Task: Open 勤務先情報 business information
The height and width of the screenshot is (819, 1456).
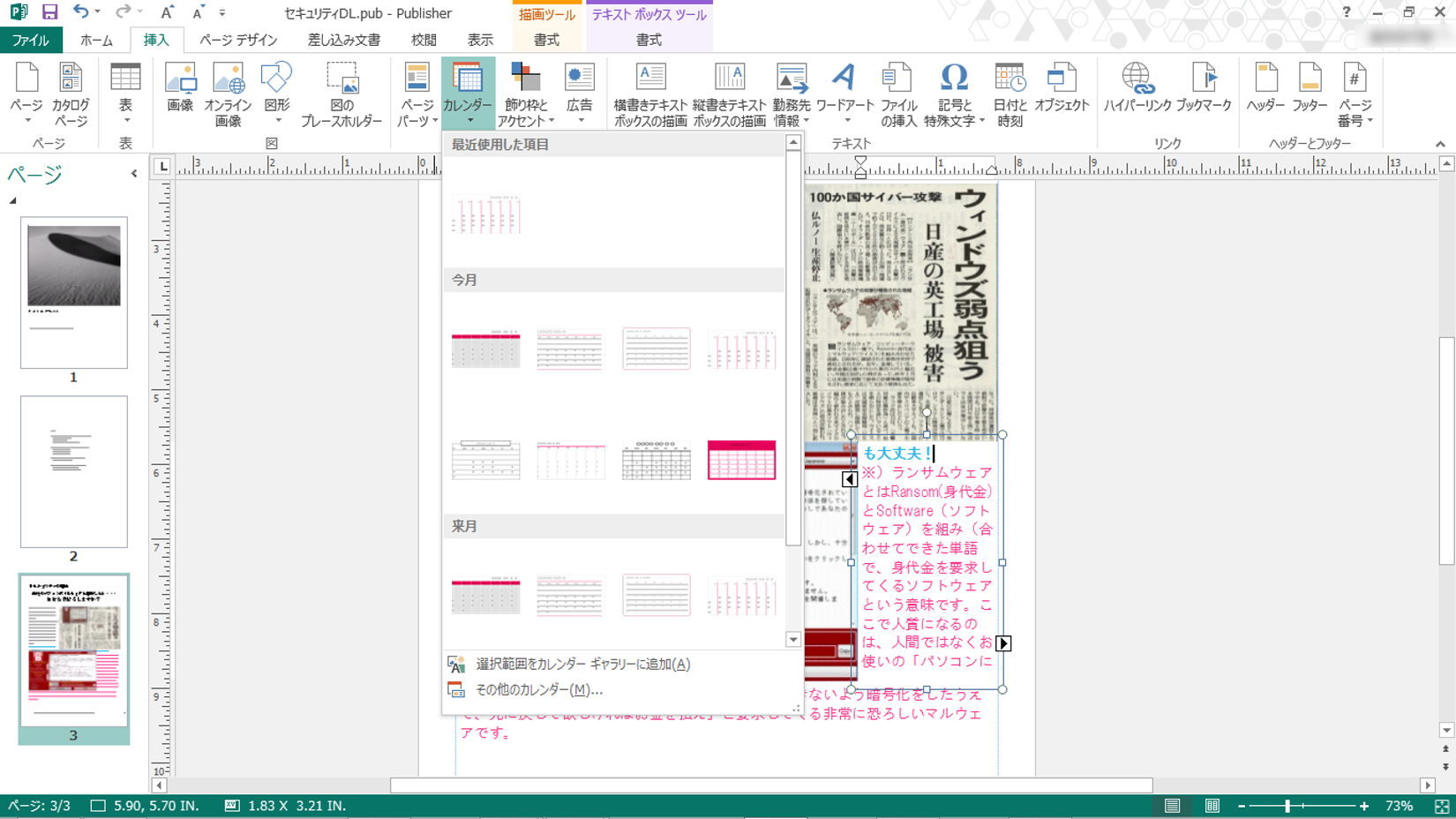Action: (792, 94)
